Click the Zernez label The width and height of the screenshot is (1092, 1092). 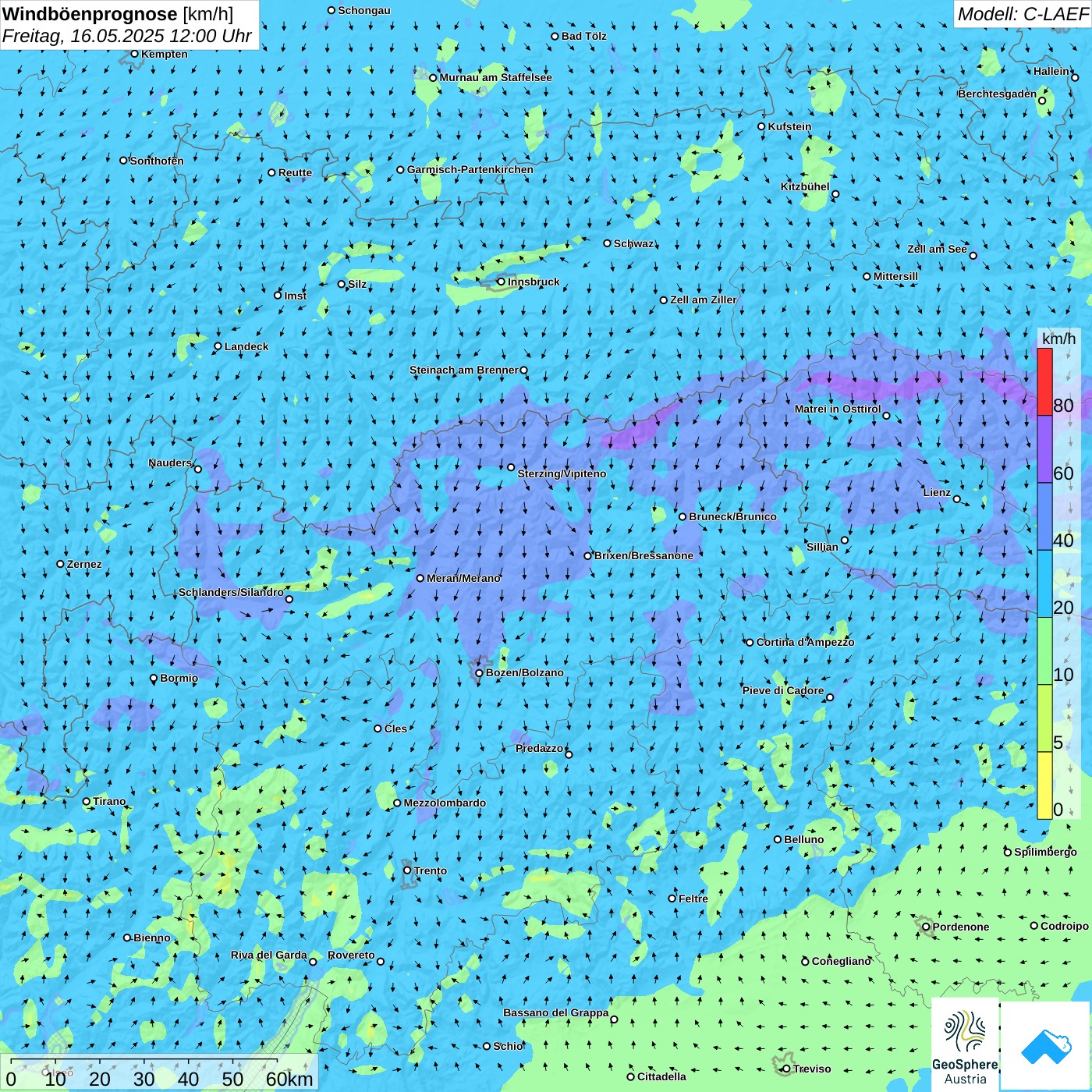click(84, 564)
